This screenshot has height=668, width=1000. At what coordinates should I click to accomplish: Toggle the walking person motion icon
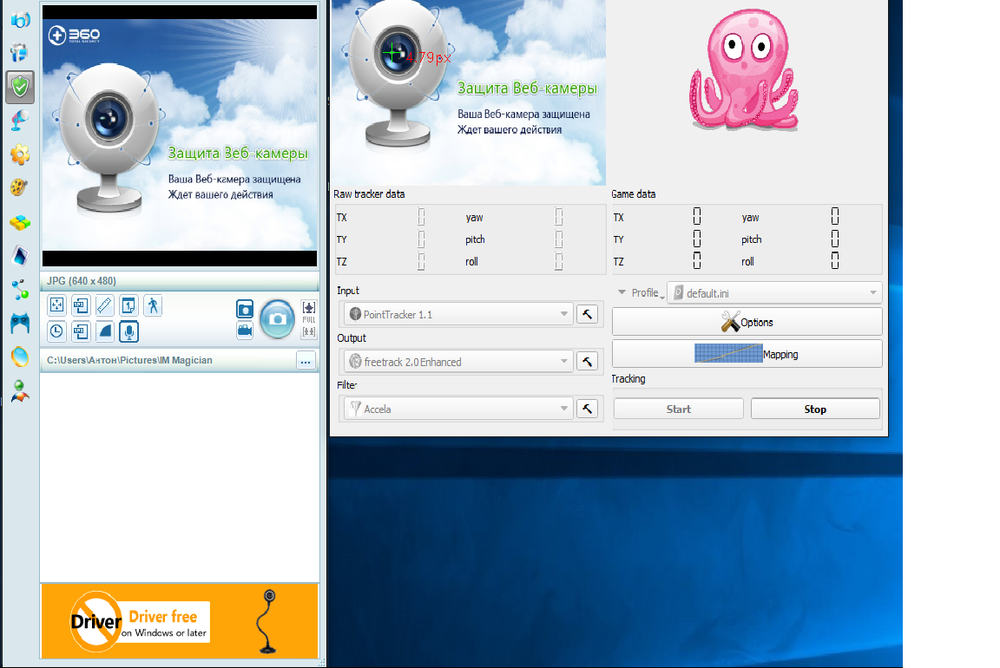coord(153,306)
